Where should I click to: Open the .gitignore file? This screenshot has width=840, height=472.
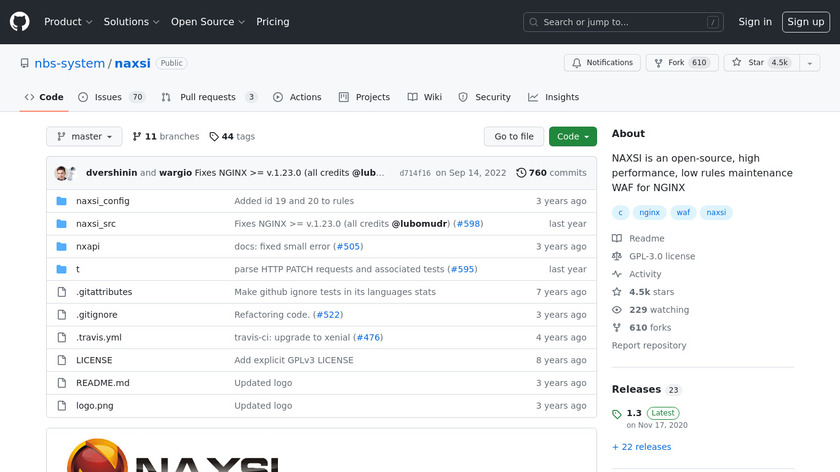[x=96, y=314]
